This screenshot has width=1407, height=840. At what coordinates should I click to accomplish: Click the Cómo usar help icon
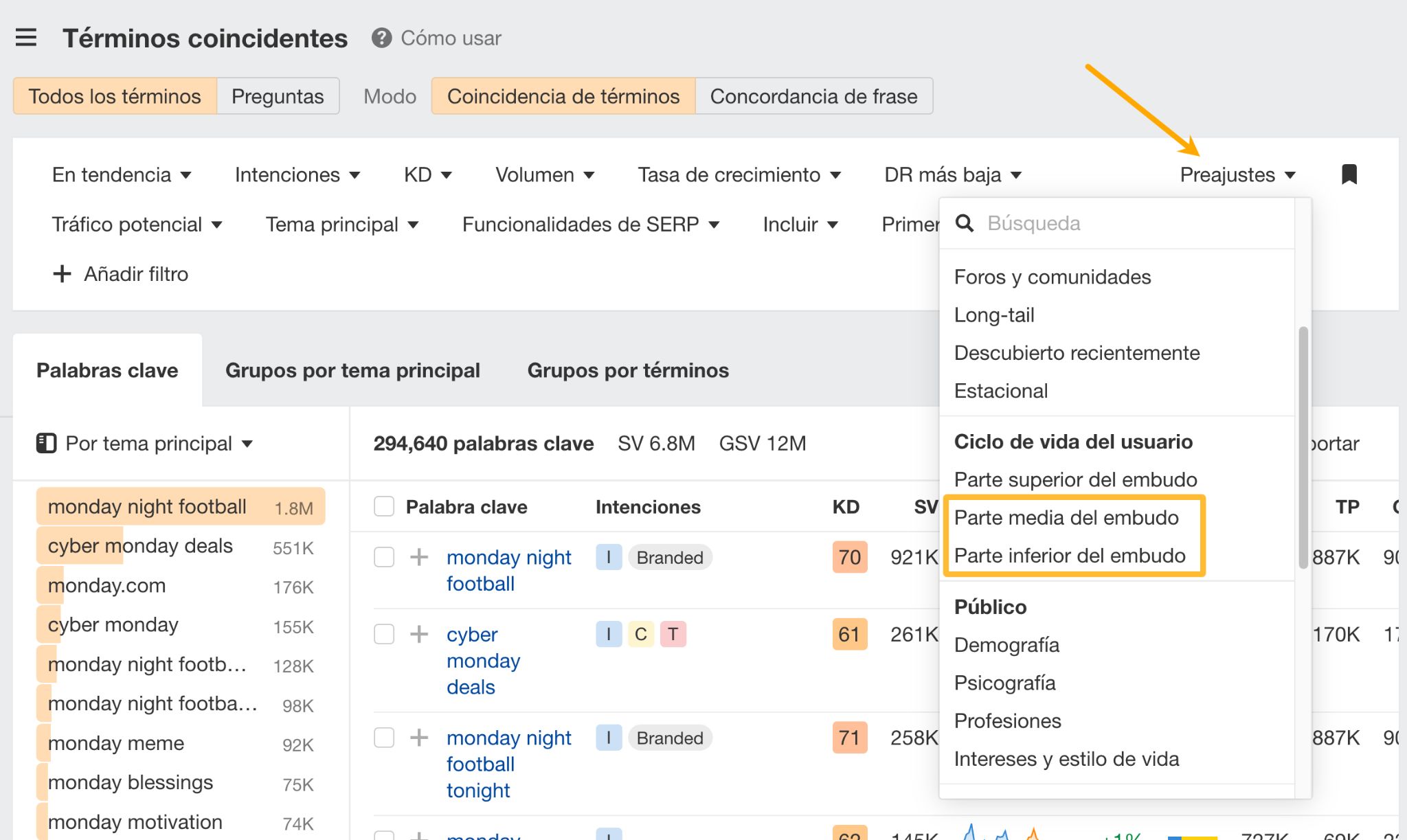click(x=381, y=38)
